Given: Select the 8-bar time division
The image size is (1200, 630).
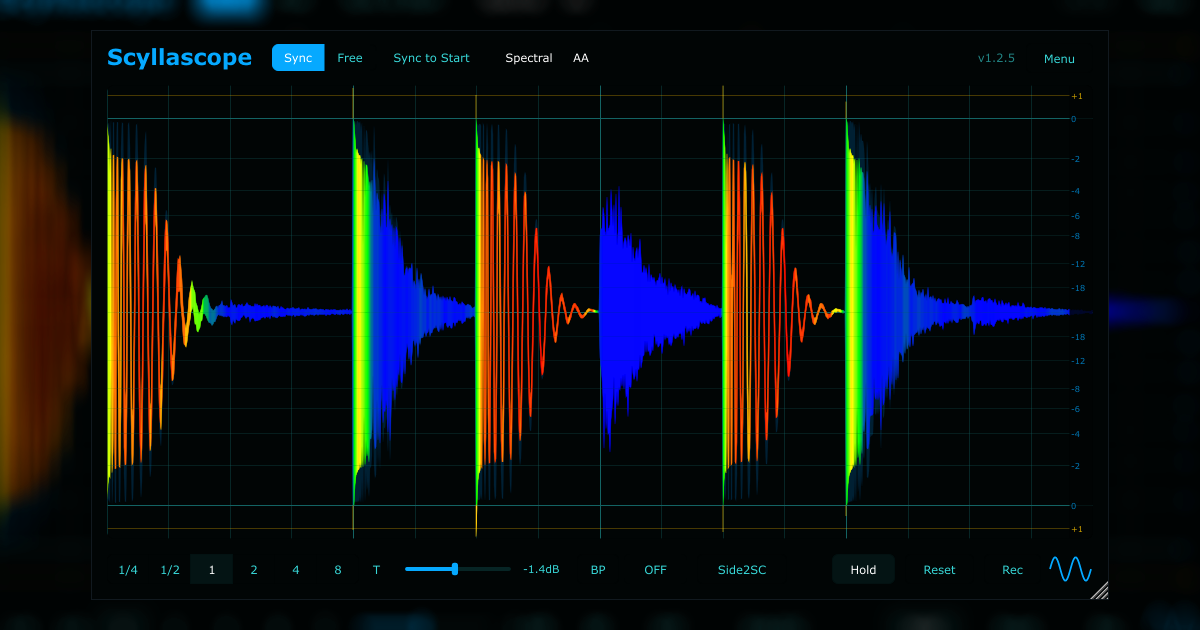Looking at the screenshot, I should point(337,569).
